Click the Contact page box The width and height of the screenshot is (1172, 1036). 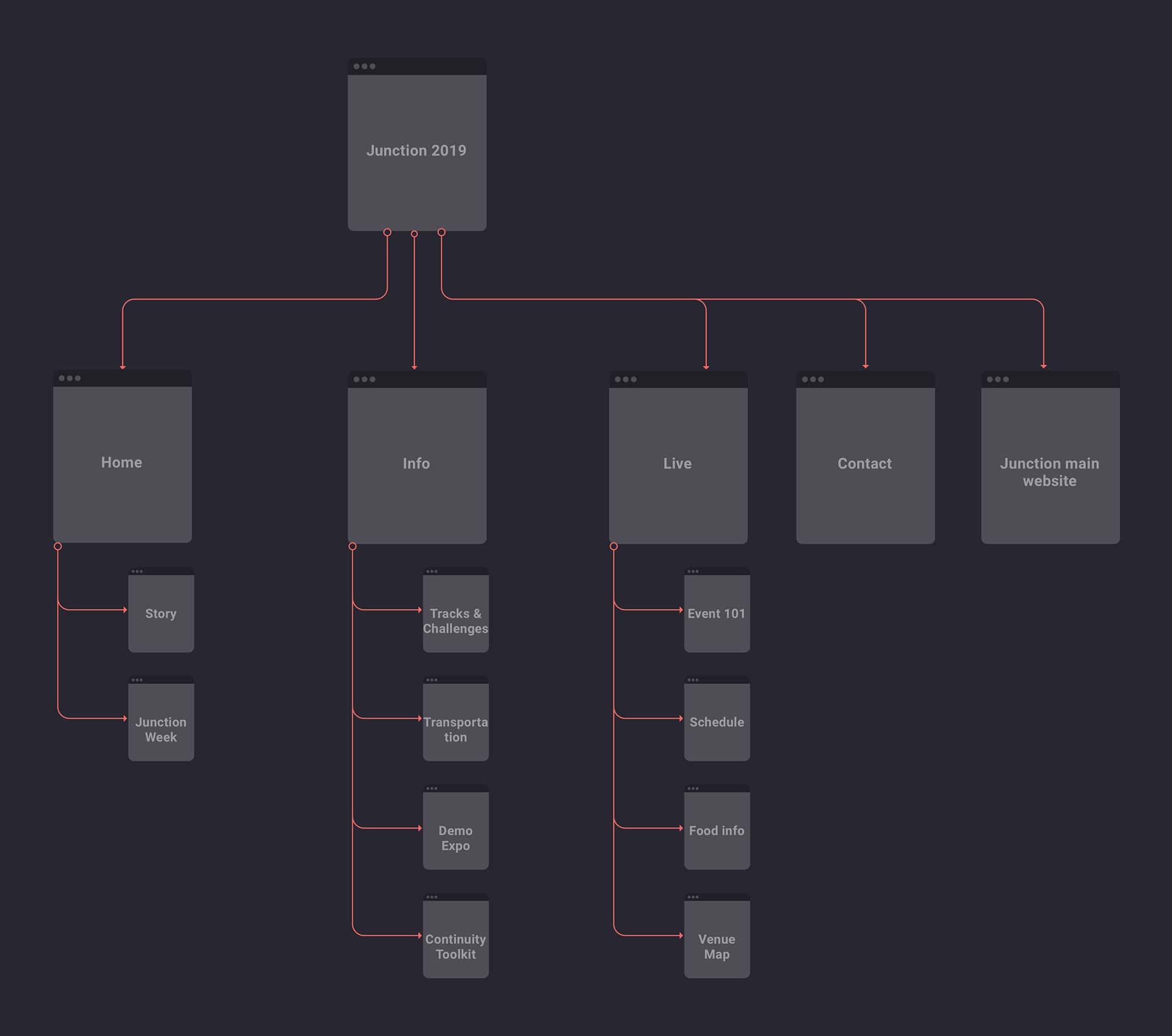point(865,464)
